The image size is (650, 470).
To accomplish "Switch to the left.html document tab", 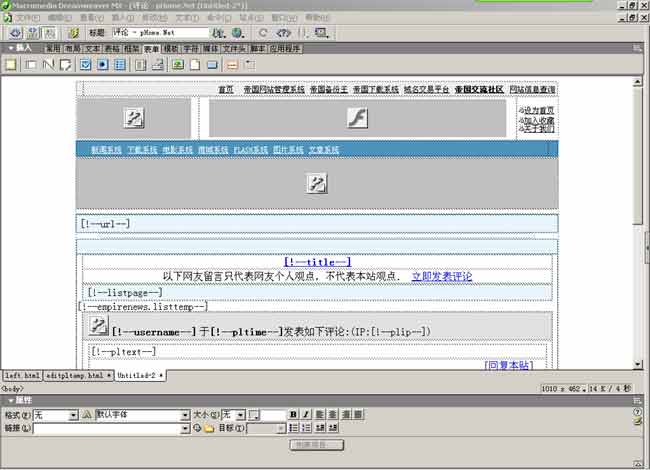I will tap(20, 375).
